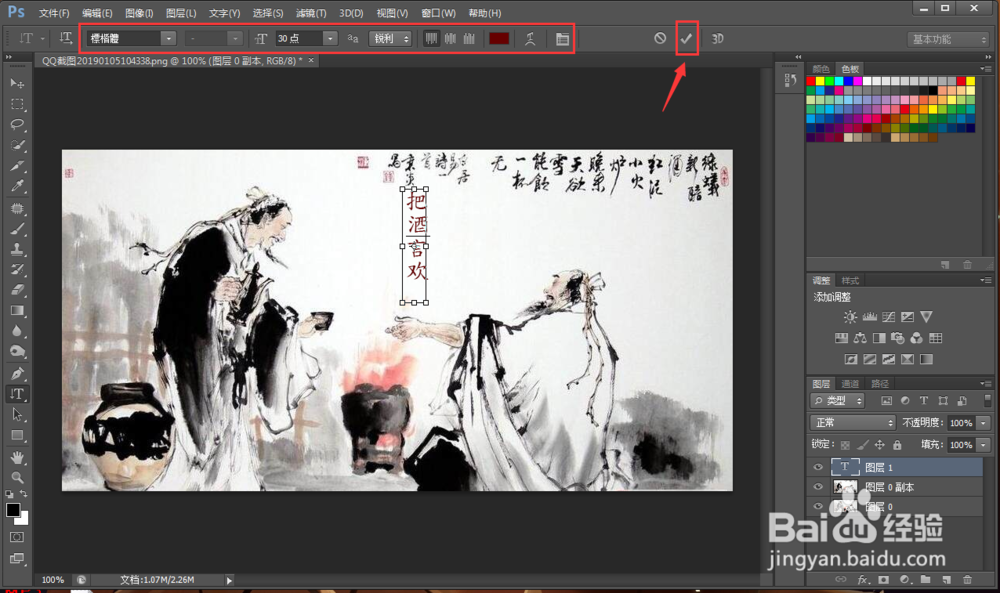1000x593 pixels.
Task: Hide the 图层 1 text layer
Action: click(818, 467)
